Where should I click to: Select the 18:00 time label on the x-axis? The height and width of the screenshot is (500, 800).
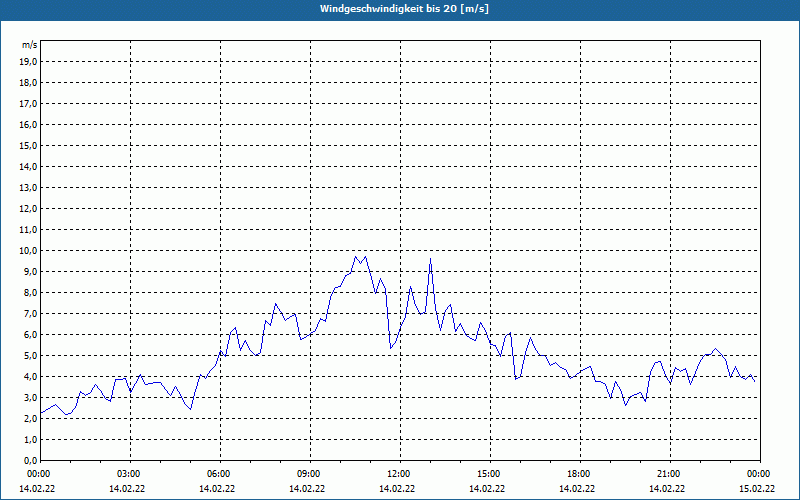coord(579,473)
